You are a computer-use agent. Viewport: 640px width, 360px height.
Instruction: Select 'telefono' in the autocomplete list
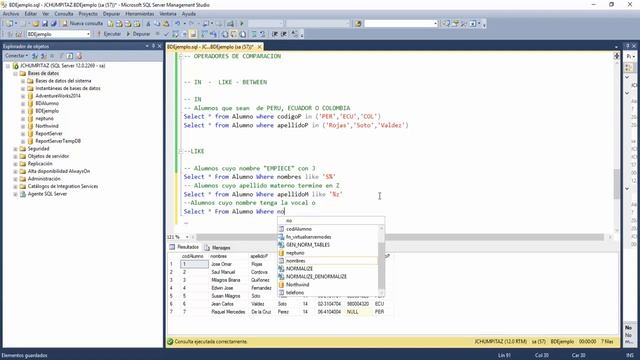click(328, 292)
